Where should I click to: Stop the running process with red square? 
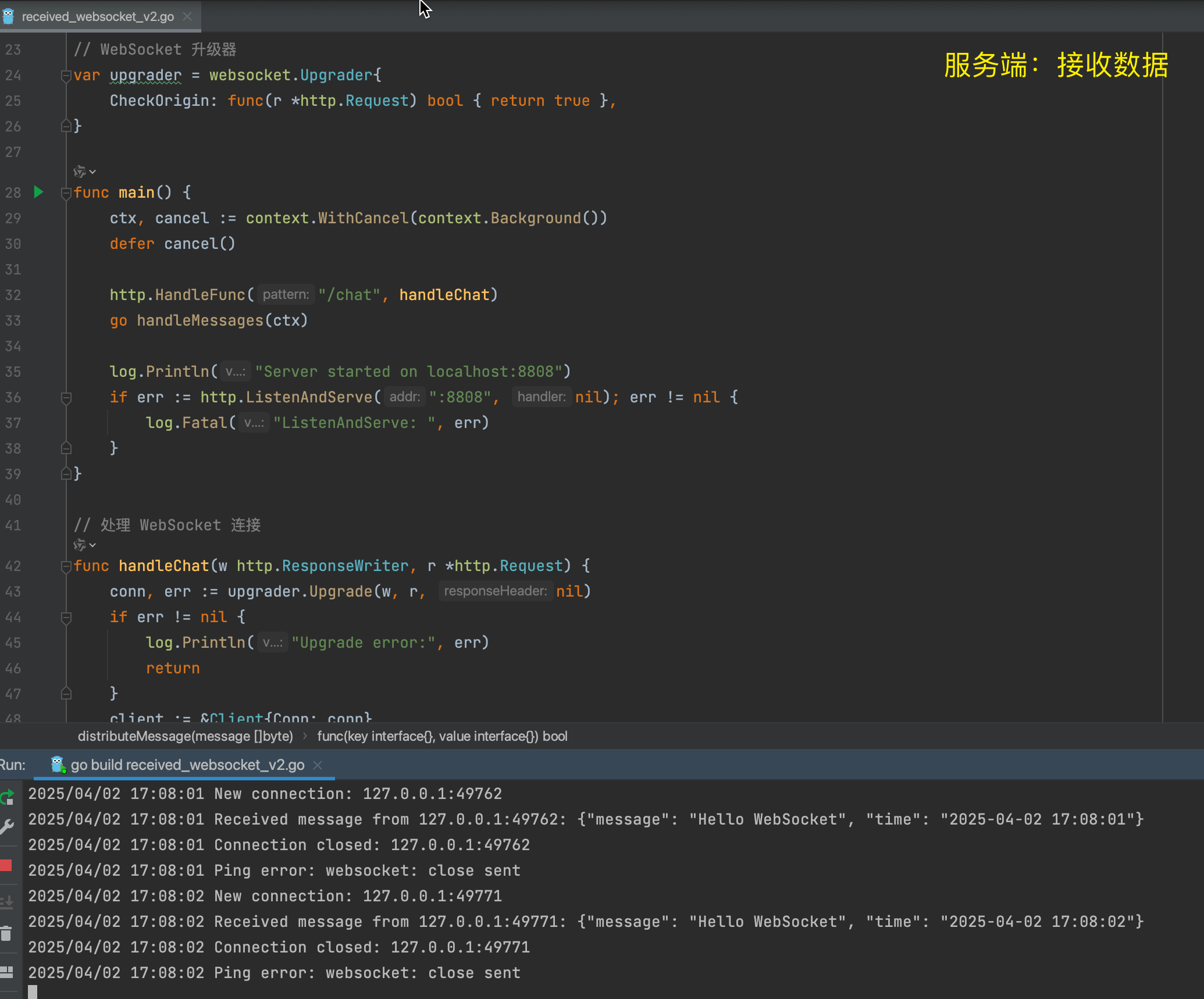[6, 865]
